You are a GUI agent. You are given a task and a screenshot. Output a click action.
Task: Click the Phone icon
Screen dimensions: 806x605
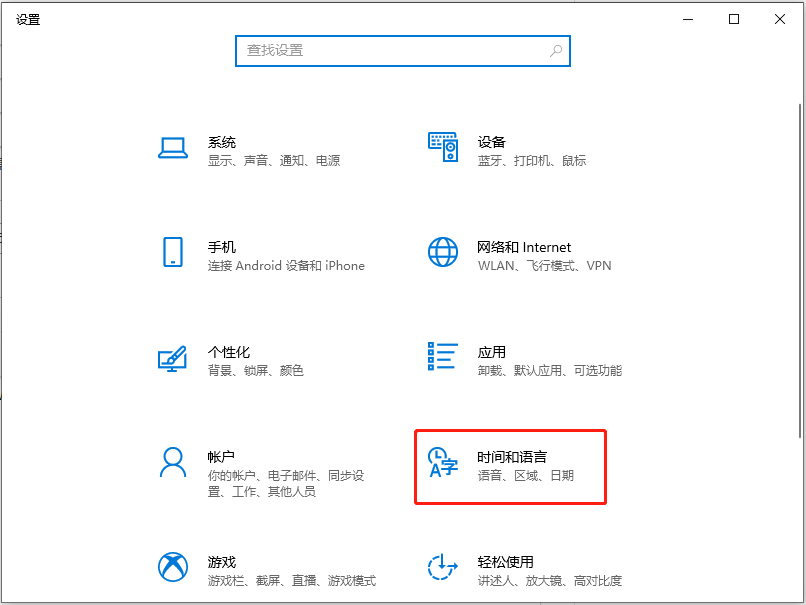pos(173,252)
